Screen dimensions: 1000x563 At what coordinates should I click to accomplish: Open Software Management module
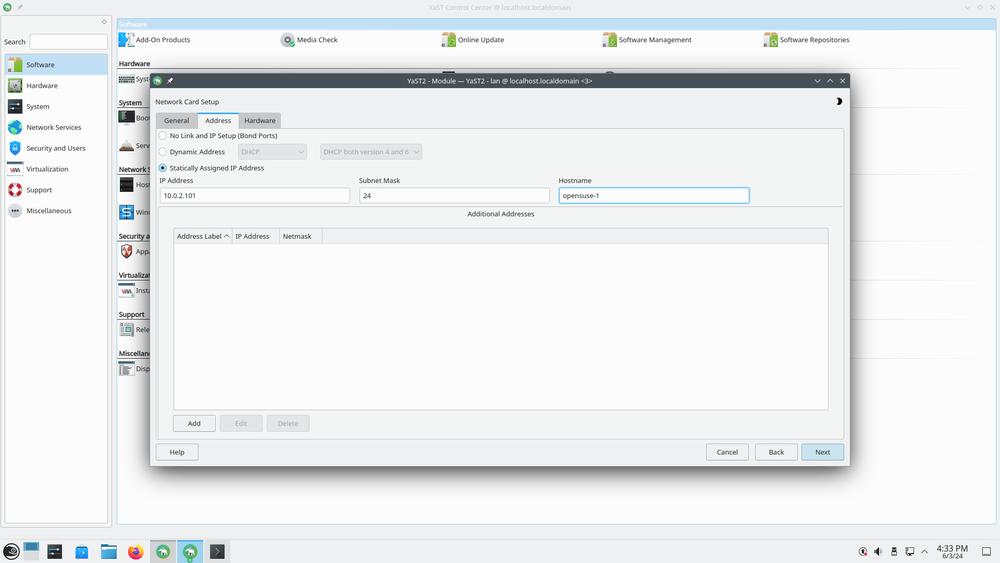654,40
